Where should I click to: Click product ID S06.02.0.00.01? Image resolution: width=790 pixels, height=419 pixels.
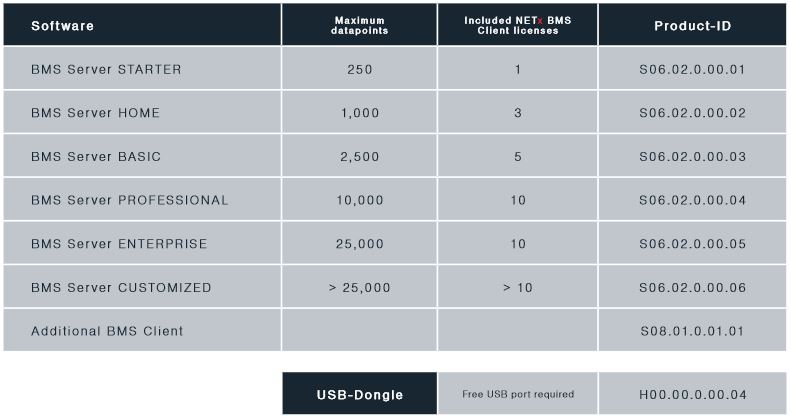[x=692, y=70]
